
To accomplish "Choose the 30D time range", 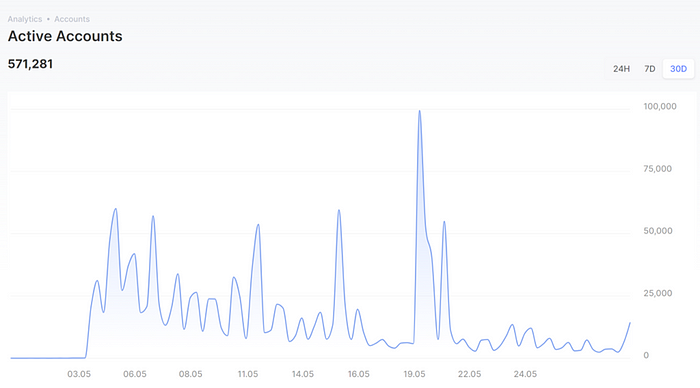I will tap(678, 69).
